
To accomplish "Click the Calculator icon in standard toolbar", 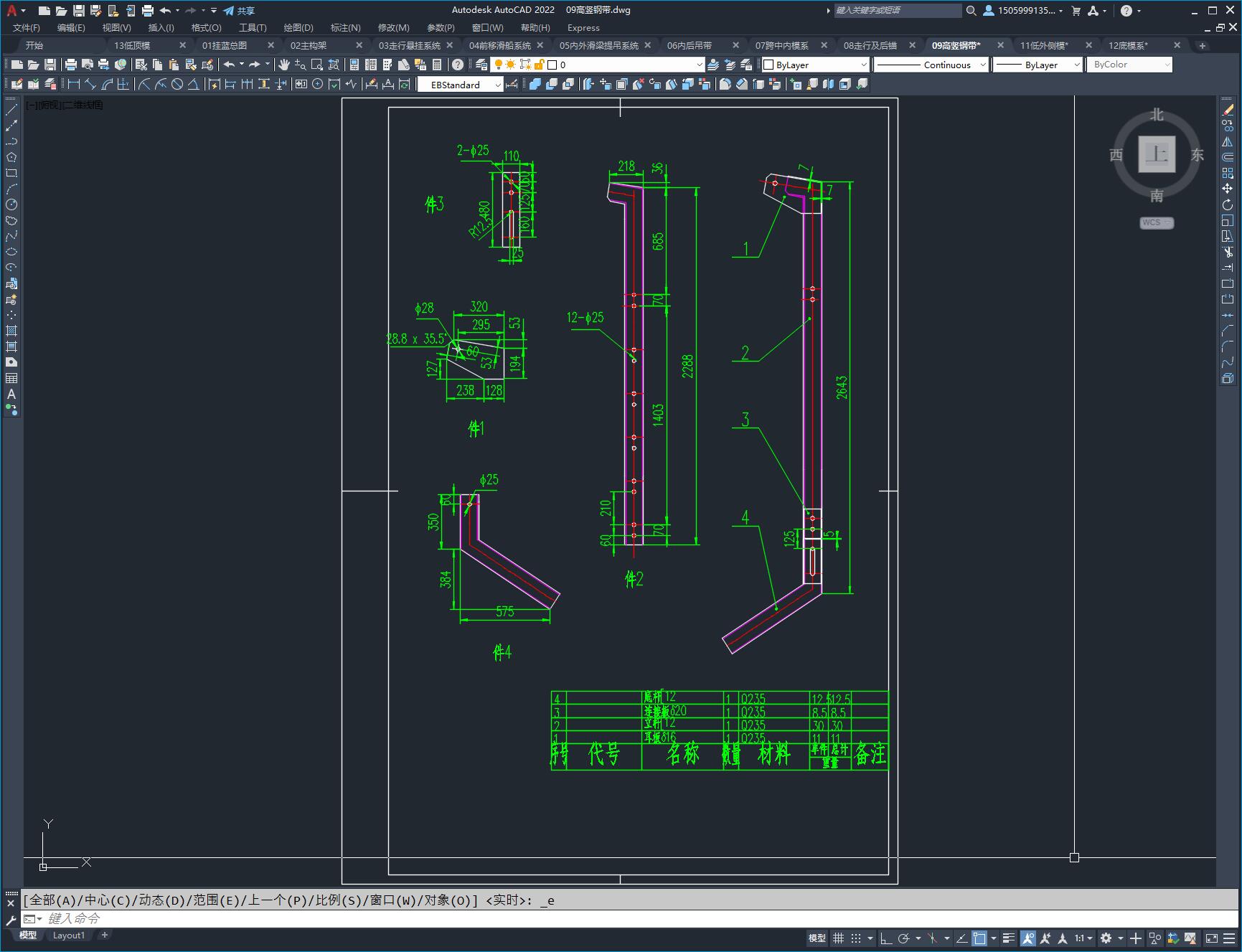I will point(438,65).
